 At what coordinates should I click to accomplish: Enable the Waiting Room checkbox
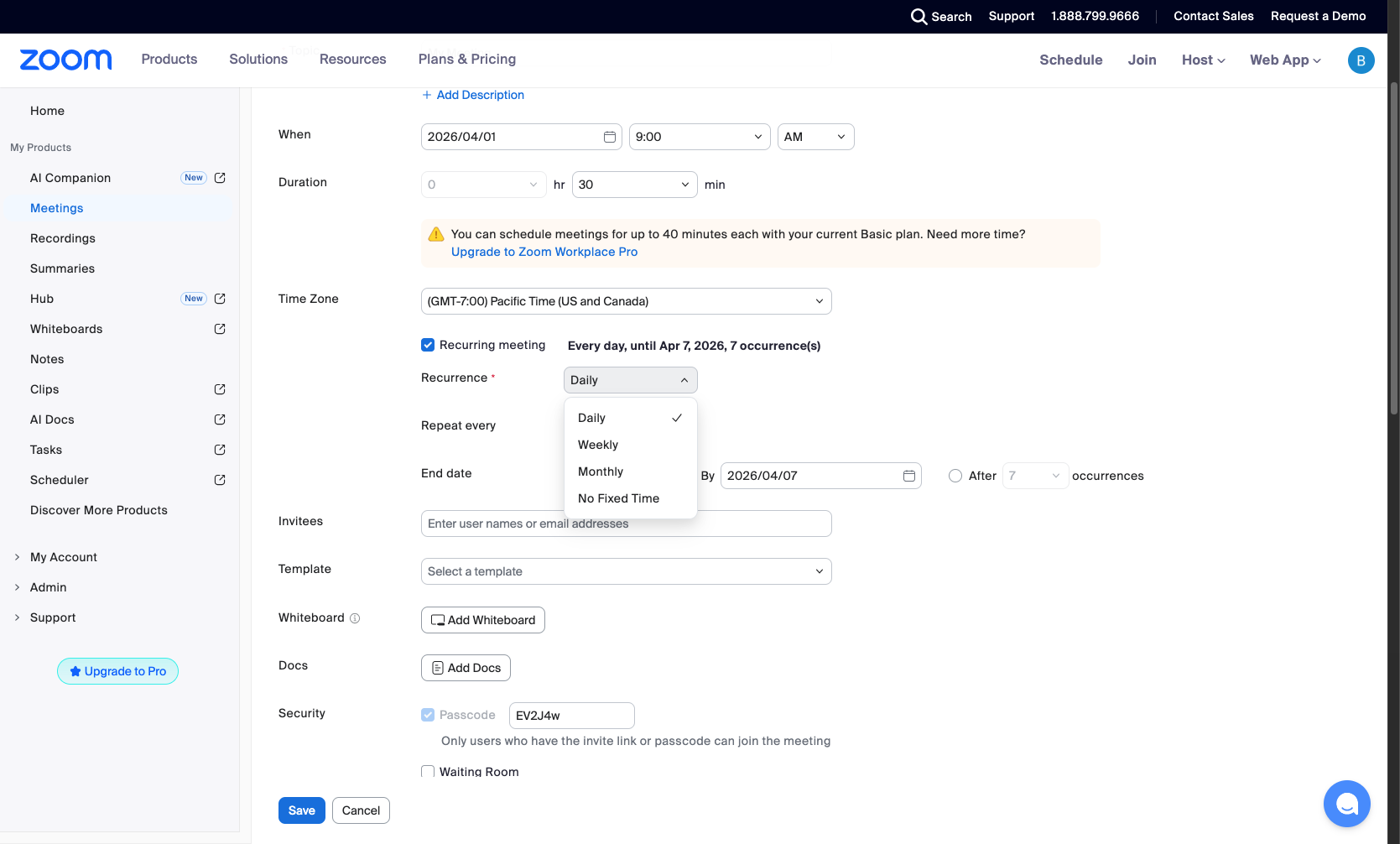(x=428, y=771)
